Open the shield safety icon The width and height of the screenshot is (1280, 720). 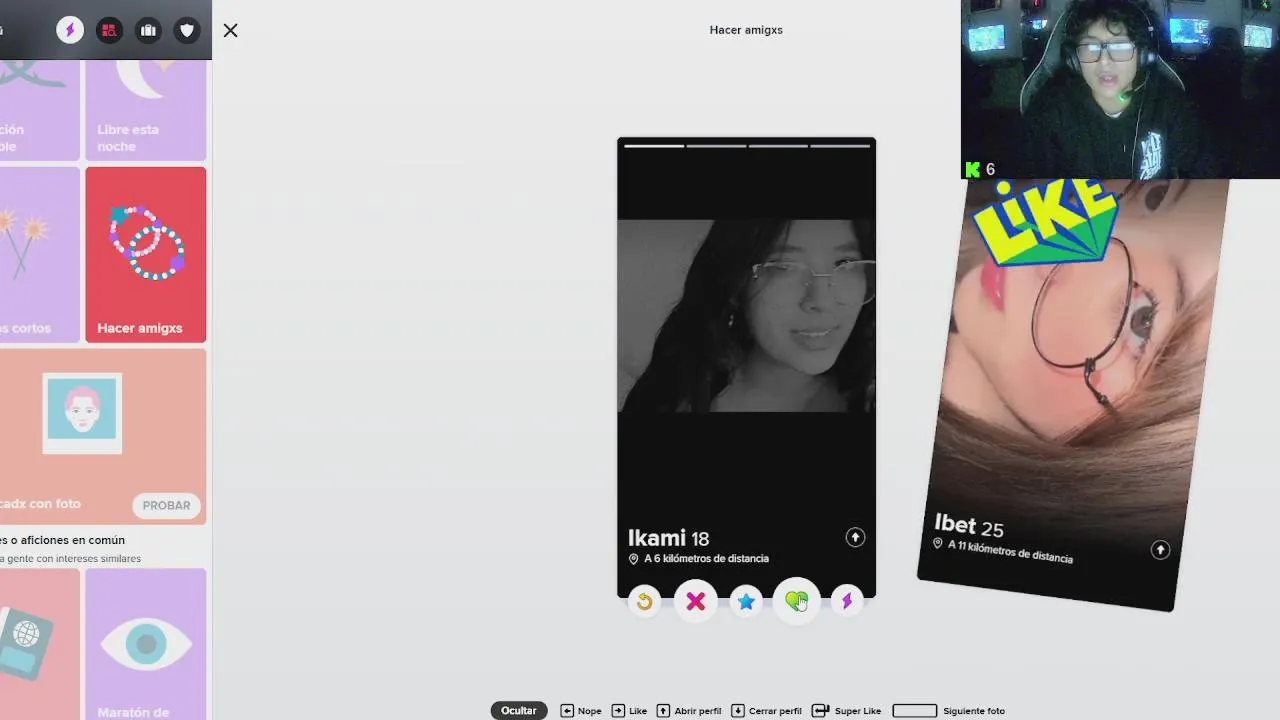187,30
